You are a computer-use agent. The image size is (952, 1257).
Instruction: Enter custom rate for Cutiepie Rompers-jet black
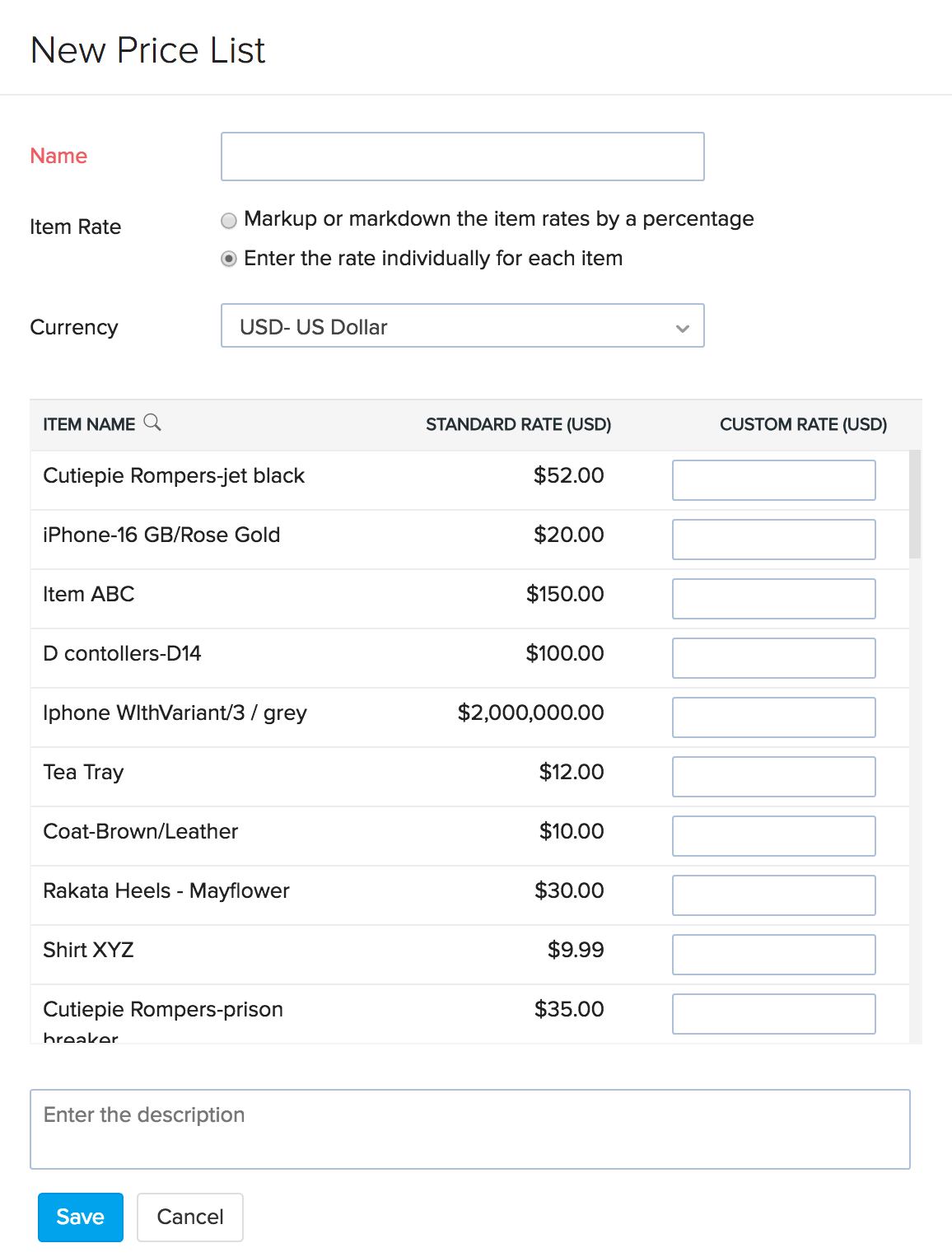[772, 480]
